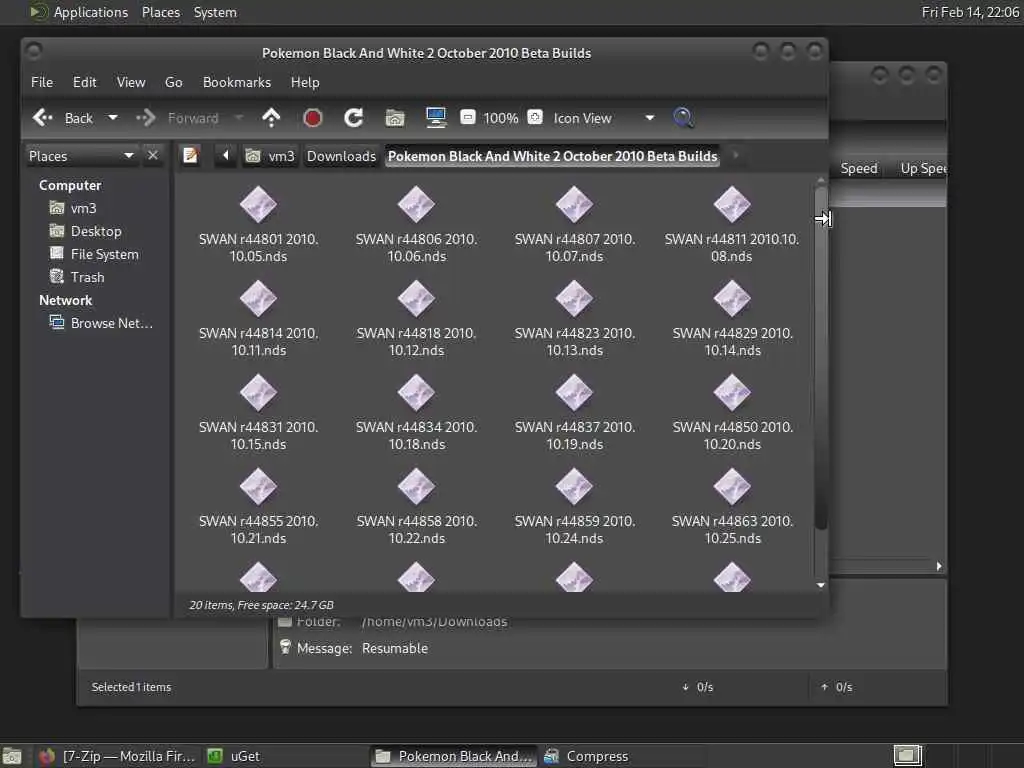
Task: Open the Home folder icon in toolbar
Action: pyautogui.click(x=394, y=118)
